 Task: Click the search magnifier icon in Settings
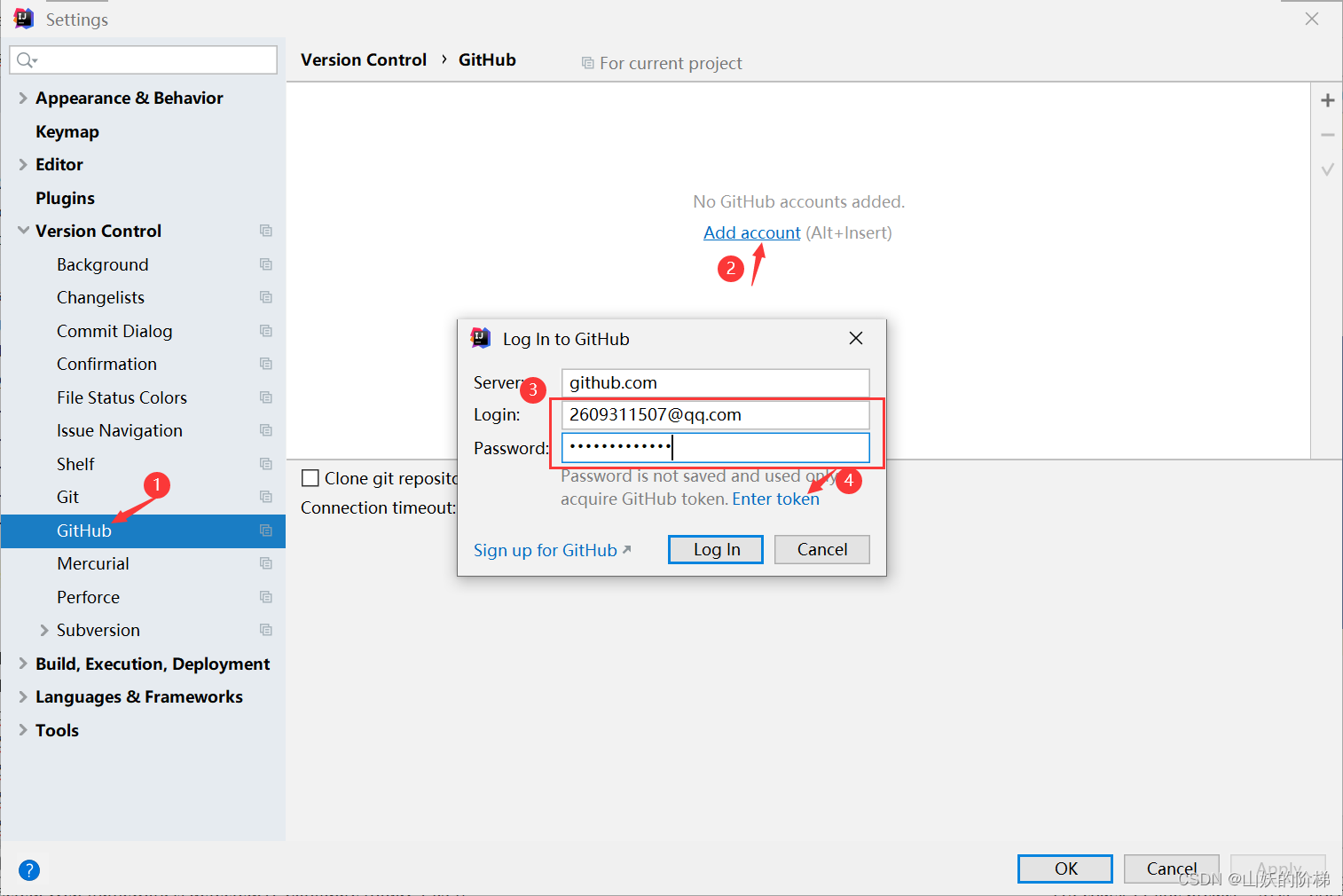26,60
